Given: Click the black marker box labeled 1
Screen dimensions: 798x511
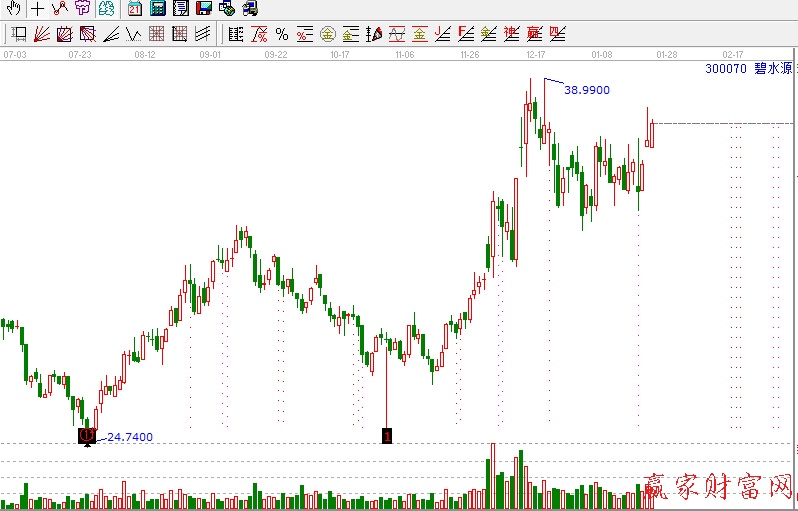Looking at the screenshot, I should click(x=387, y=435).
